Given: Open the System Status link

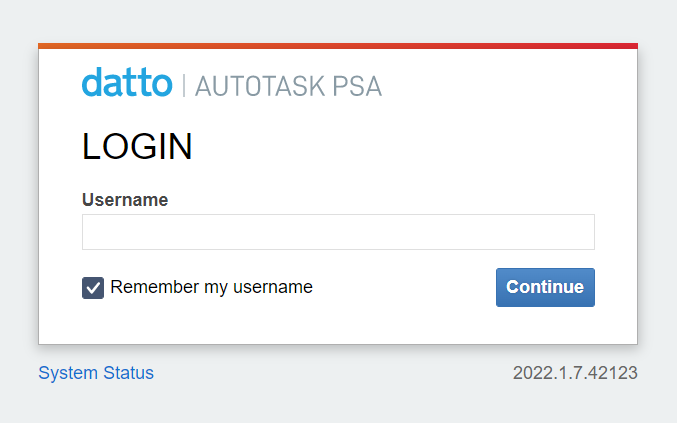Looking at the screenshot, I should pyautogui.click(x=96, y=373).
